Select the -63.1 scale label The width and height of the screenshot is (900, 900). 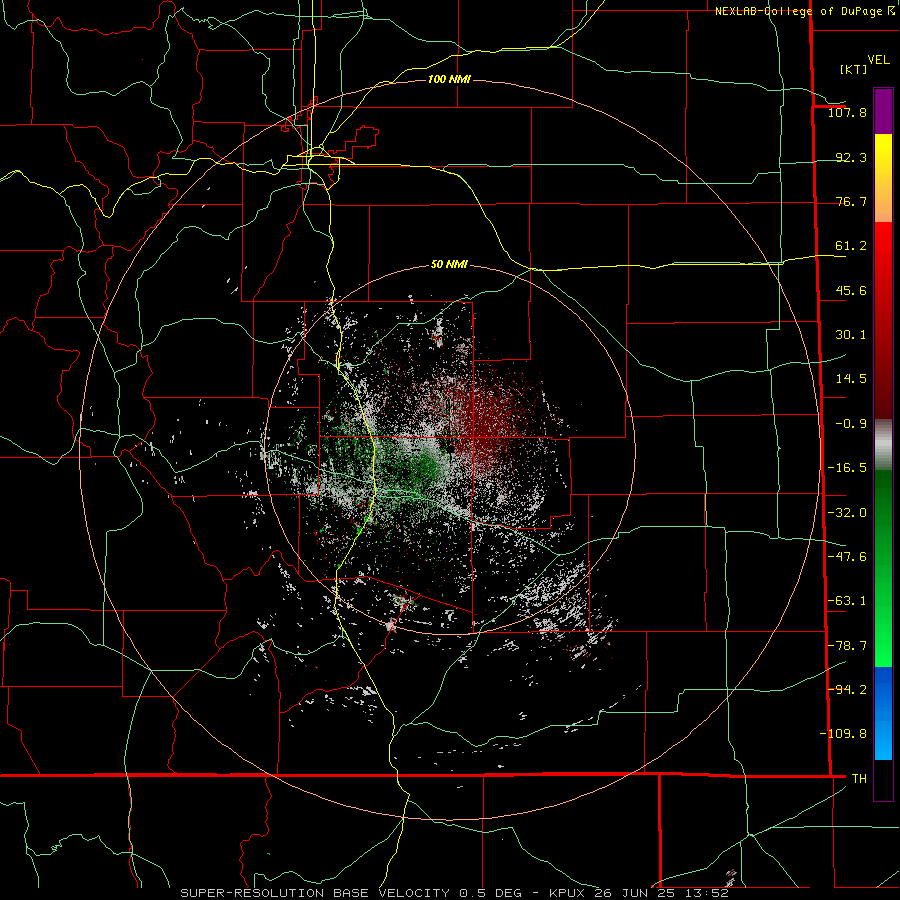point(847,601)
